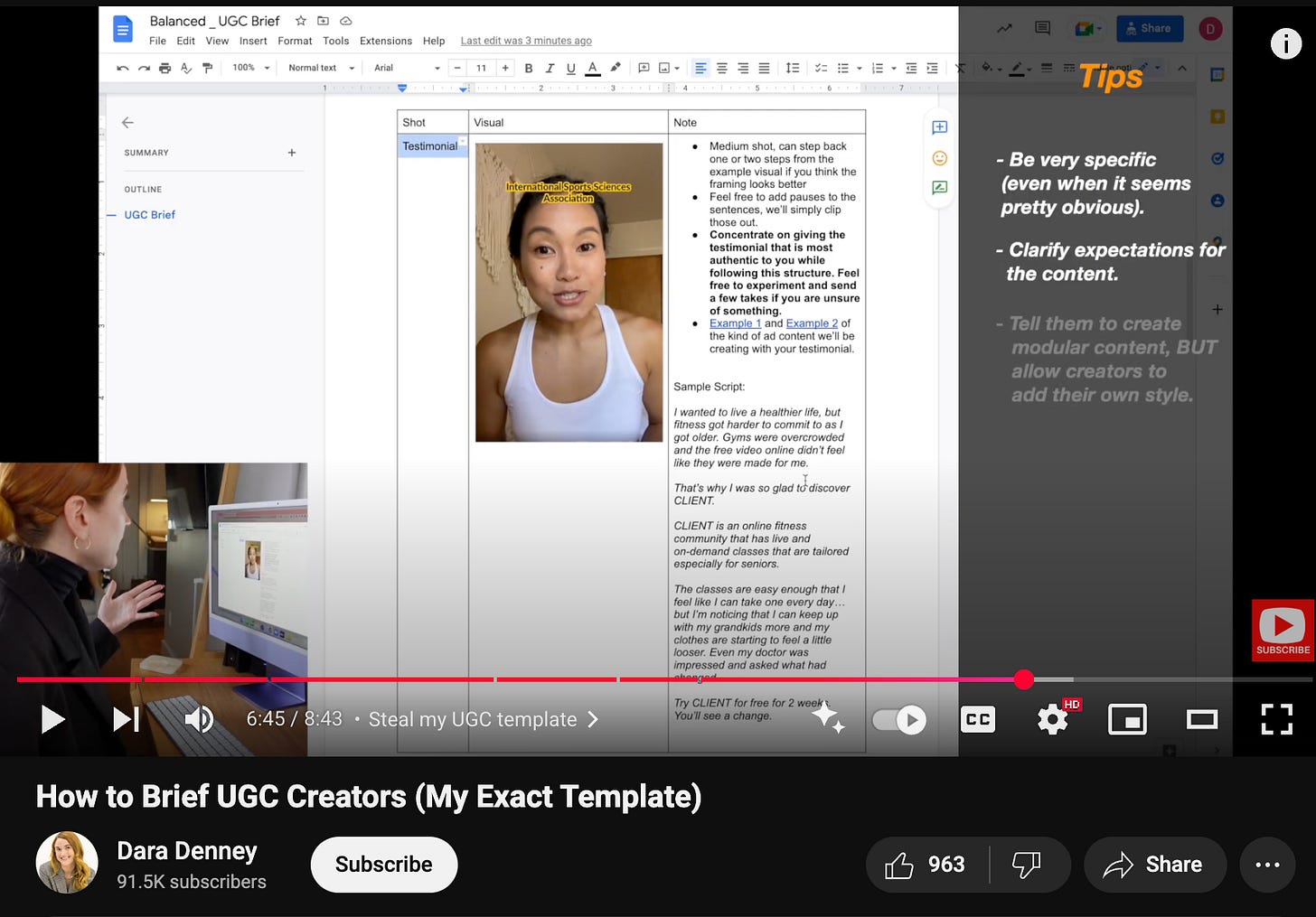Toggle italic formatting in the doc
1316x917 pixels.
click(x=550, y=68)
